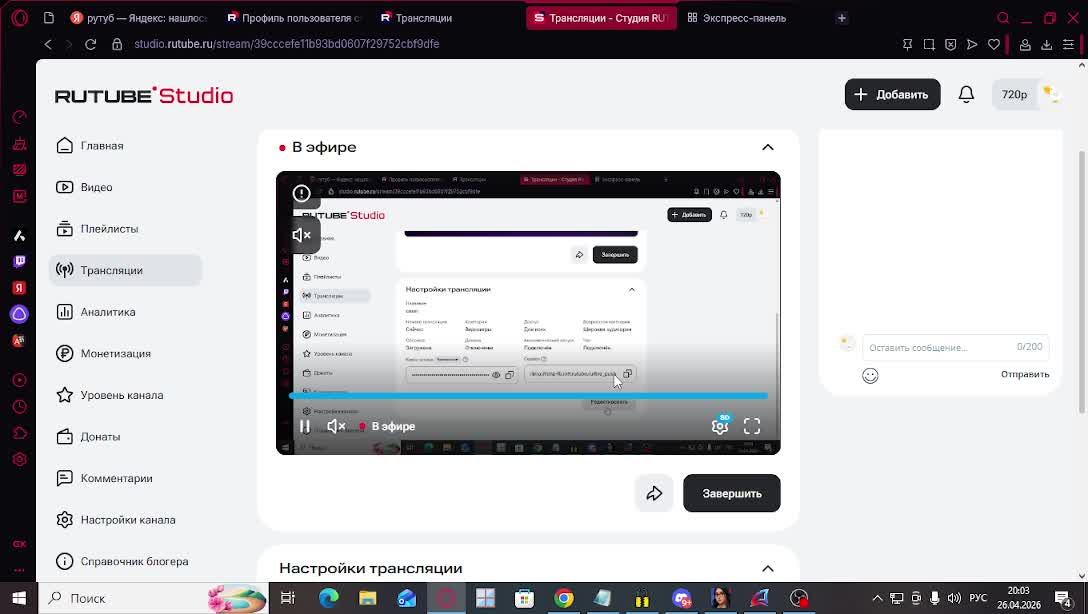
Task: Click the Opera send flow arrow icon
Action: click(972, 44)
